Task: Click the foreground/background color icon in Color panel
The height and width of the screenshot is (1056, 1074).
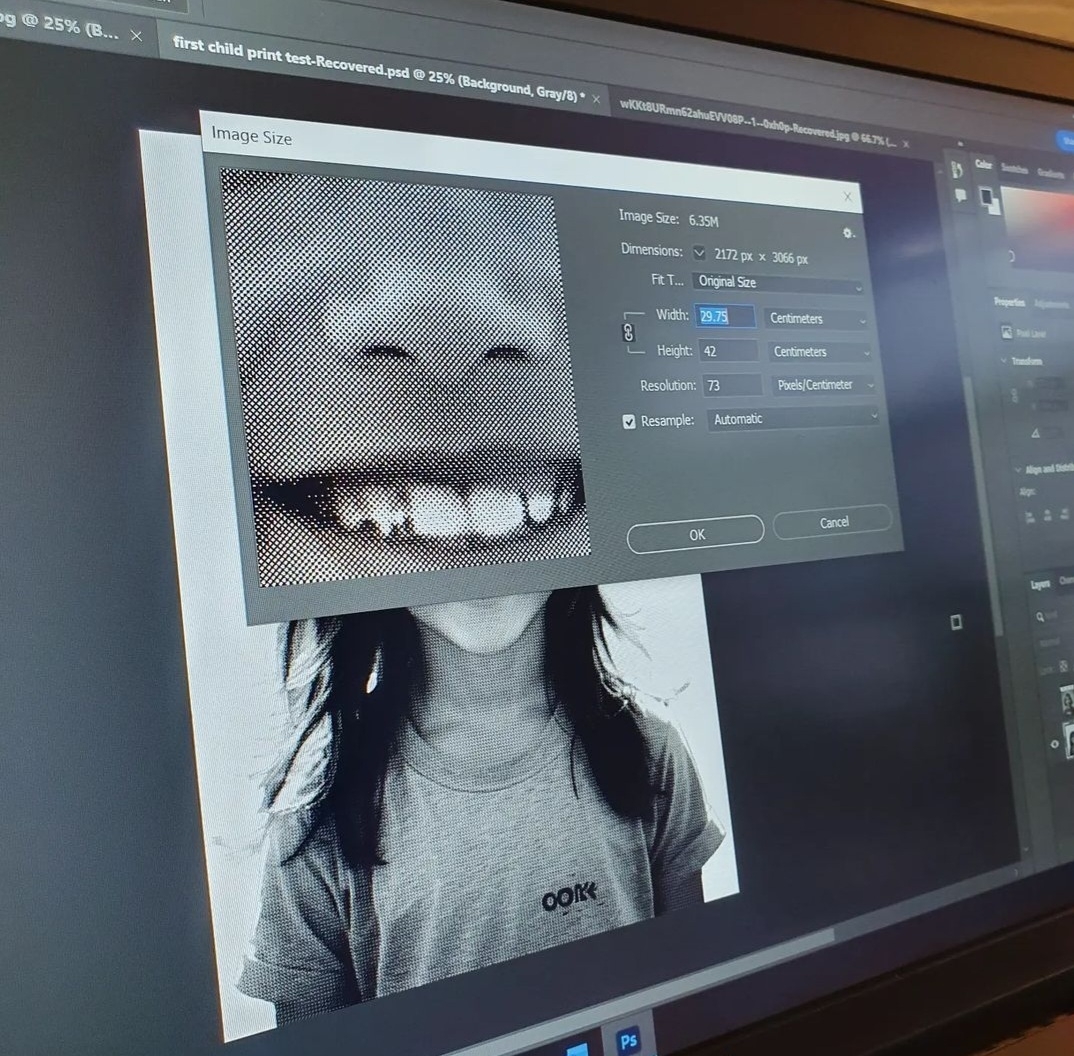Action: pos(989,200)
